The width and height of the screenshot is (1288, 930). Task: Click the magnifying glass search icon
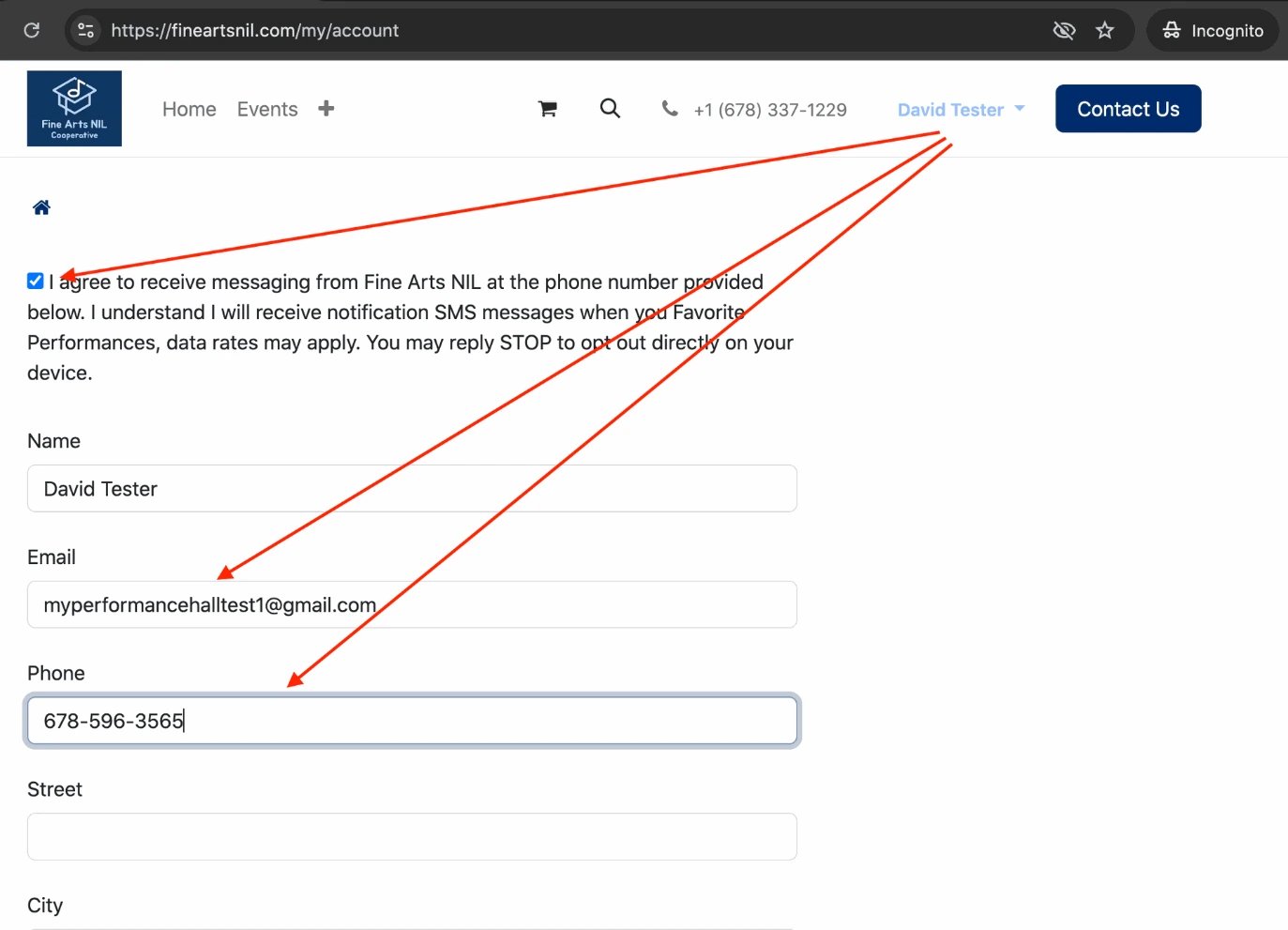tap(610, 109)
